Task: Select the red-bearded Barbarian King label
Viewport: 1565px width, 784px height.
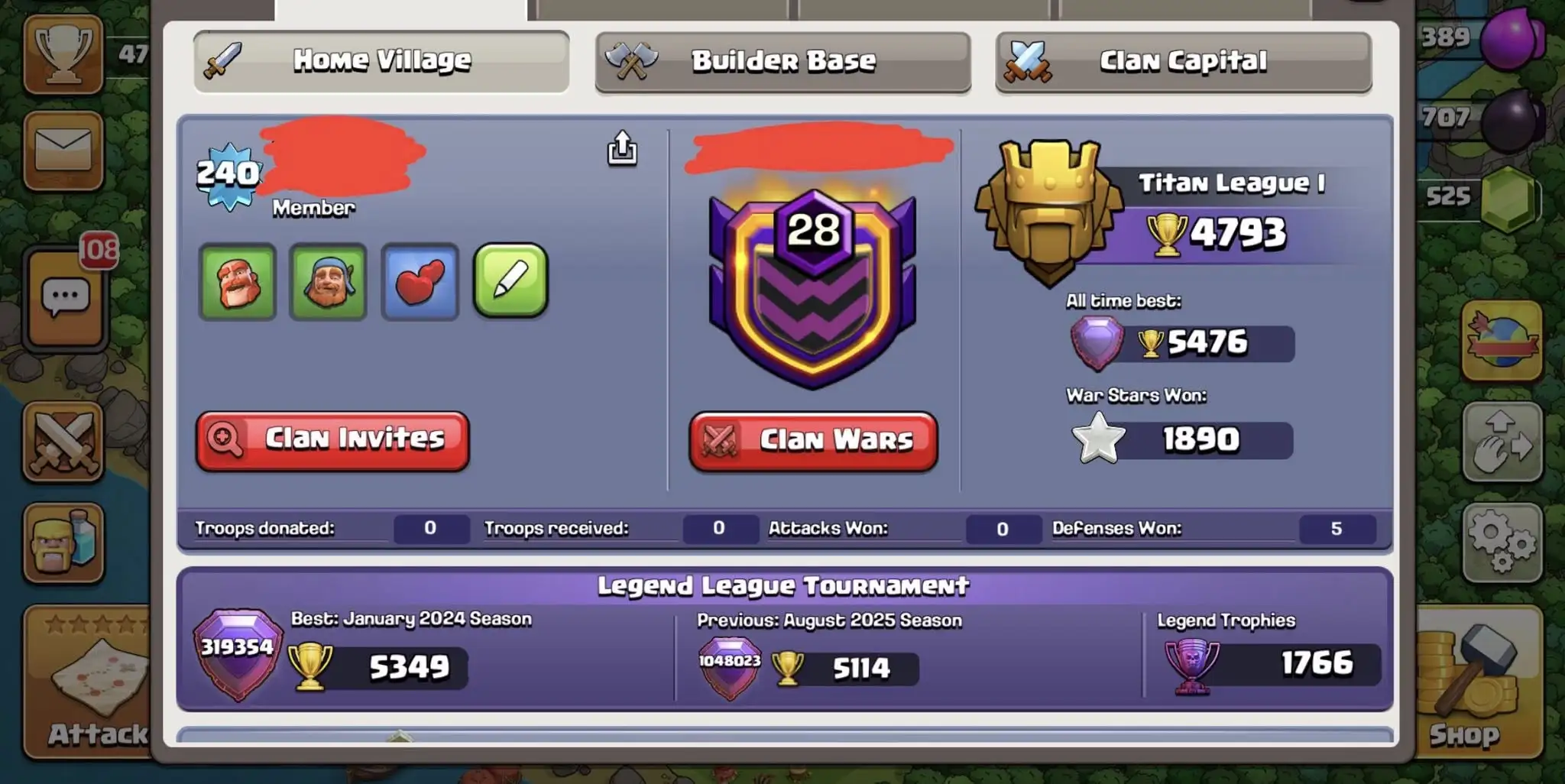Action: [238, 282]
